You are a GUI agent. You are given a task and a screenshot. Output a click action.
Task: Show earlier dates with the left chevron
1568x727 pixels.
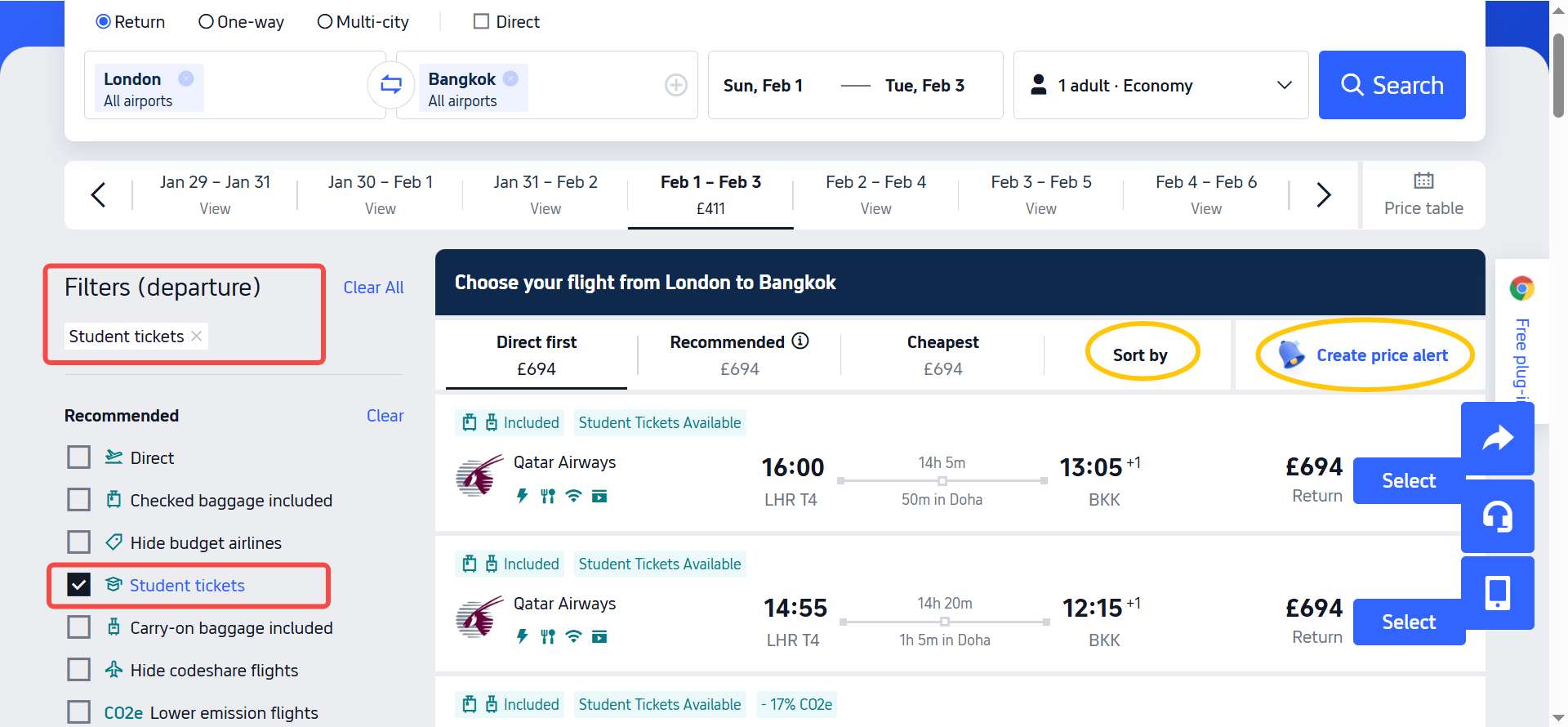[x=98, y=195]
